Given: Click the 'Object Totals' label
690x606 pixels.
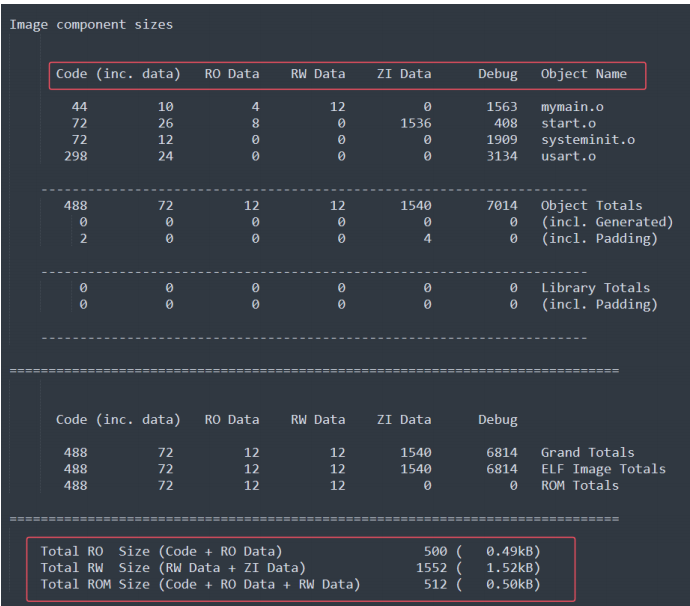Looking at the screenshot, I should point(591,206).
